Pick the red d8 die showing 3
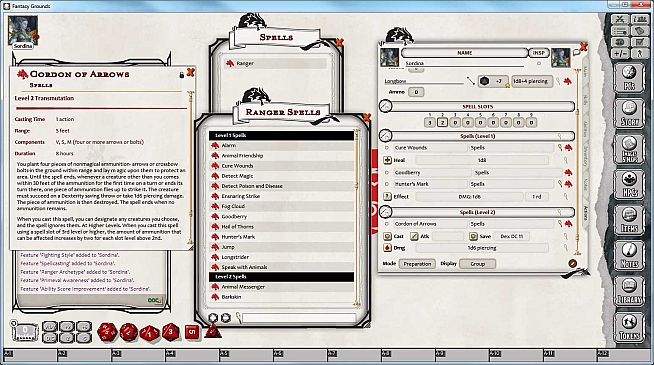This screenshot has width=654, height=365. (x=171, y=332)
